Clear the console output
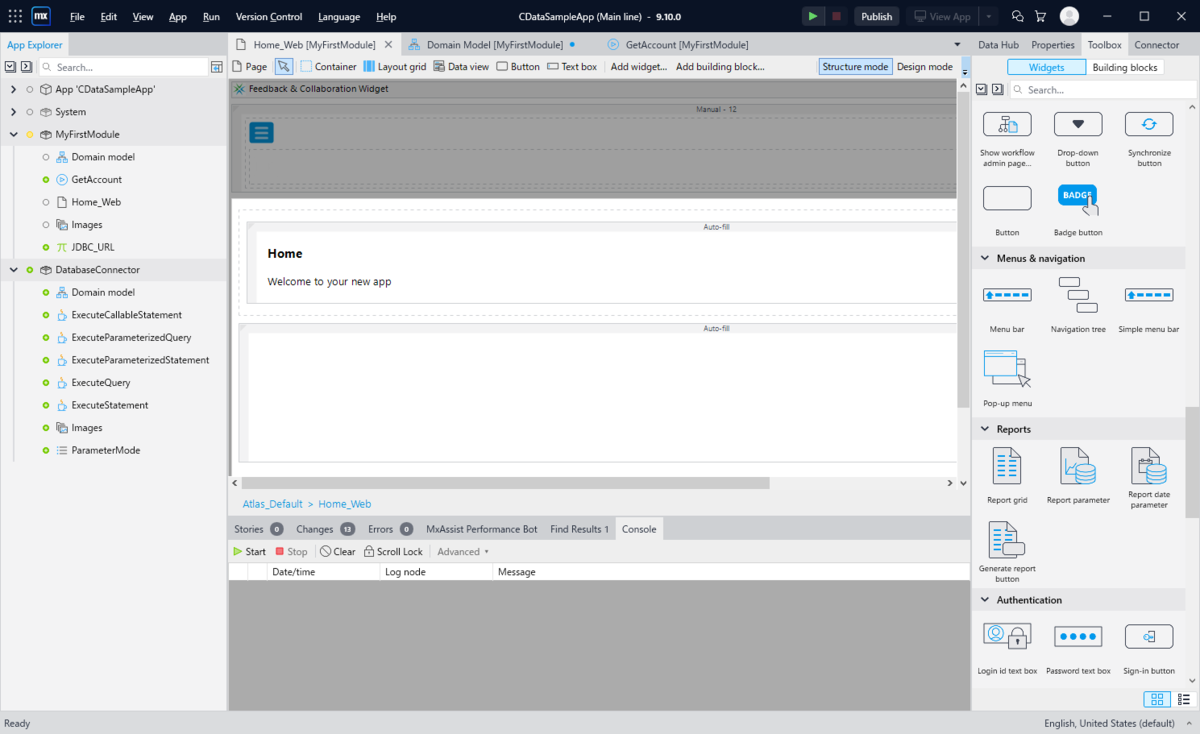 (x=337, y=551)
